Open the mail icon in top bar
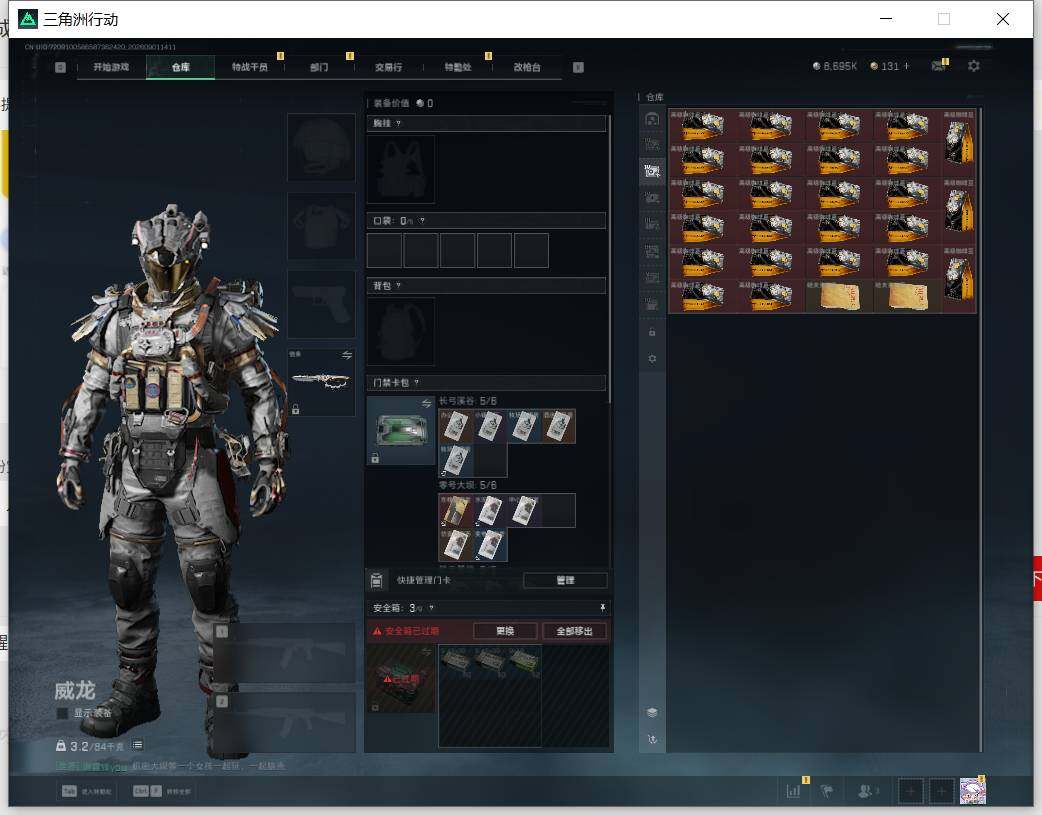 click(938, 66)
